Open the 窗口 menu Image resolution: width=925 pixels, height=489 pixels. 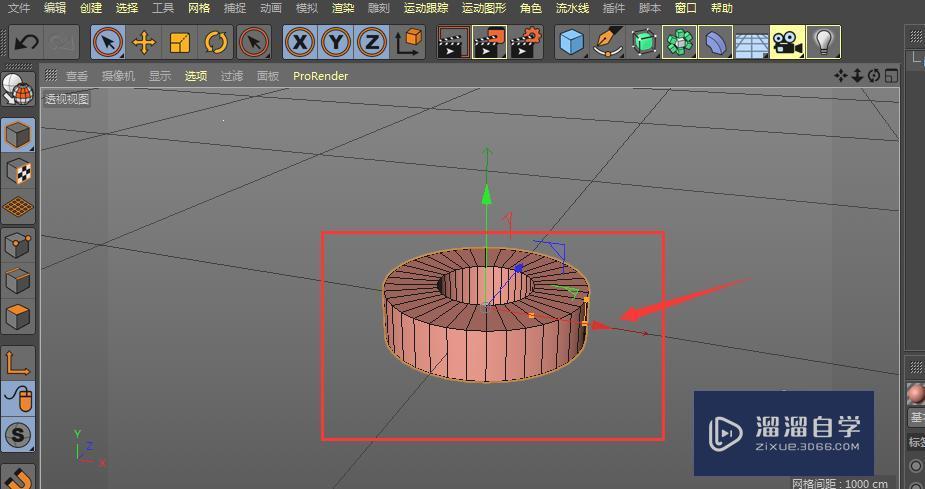[686, 8]
